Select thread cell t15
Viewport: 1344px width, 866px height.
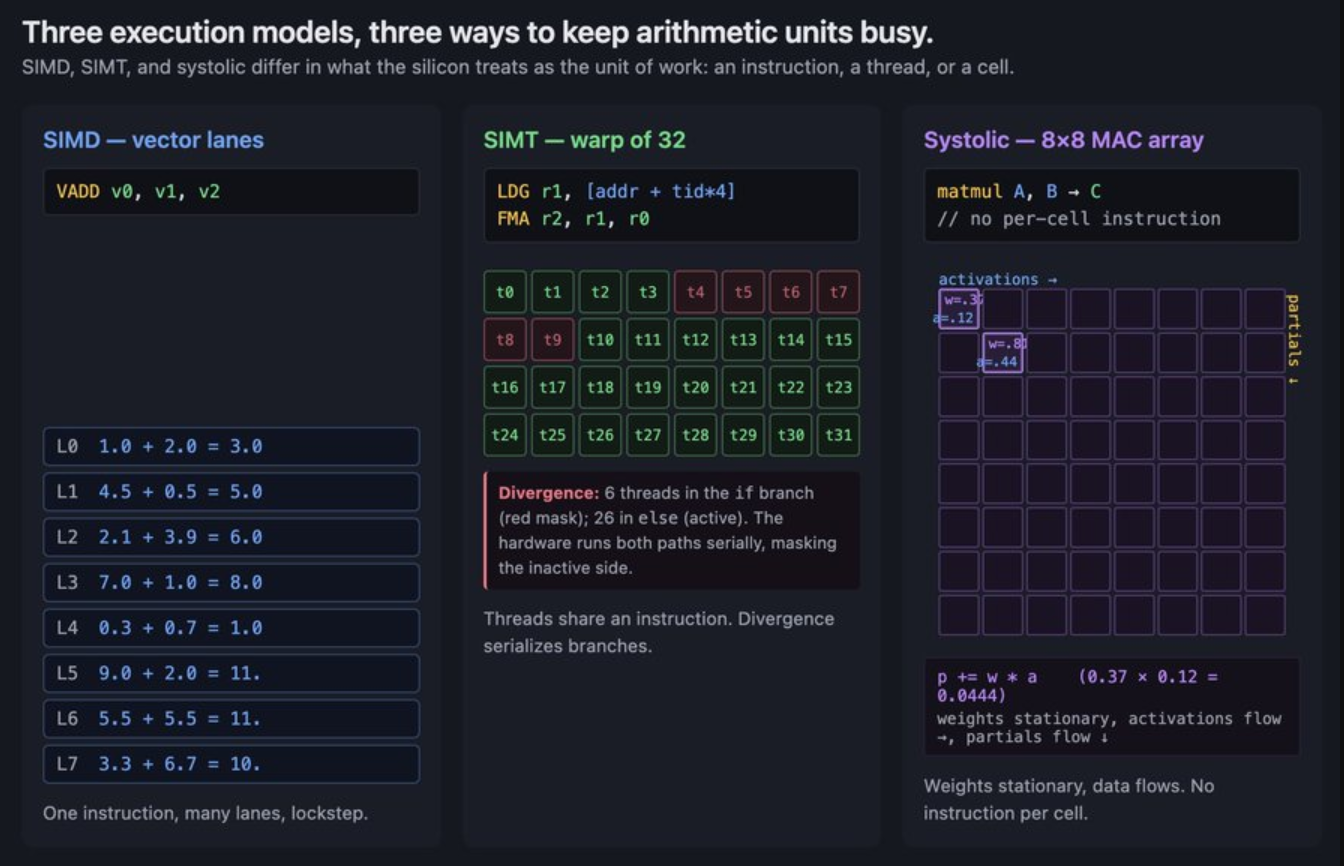838,340
